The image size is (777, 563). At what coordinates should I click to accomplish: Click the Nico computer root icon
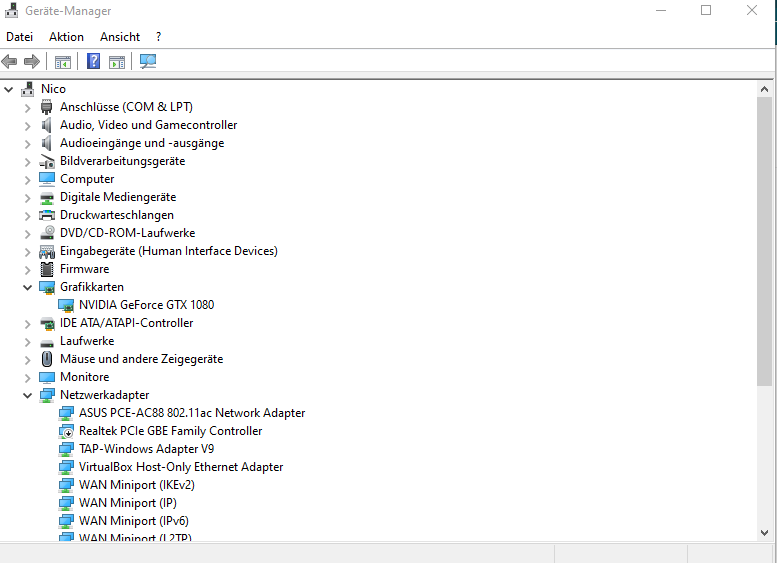[x=28, y=89]
